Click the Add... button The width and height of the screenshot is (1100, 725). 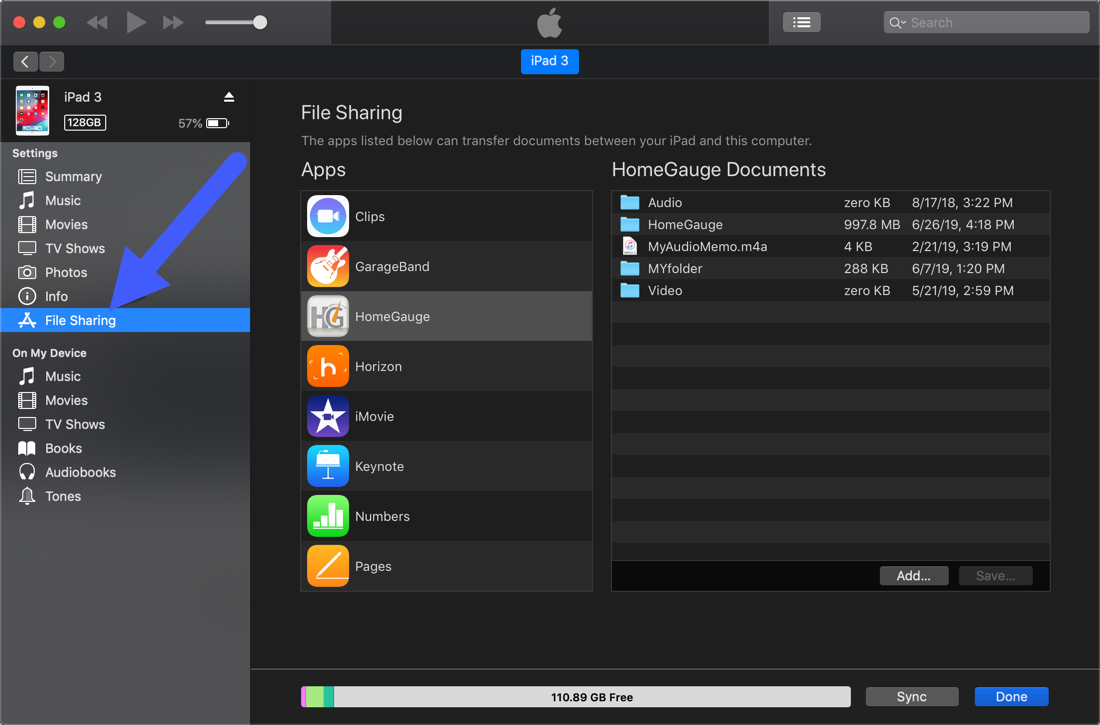tap(913, 576)
